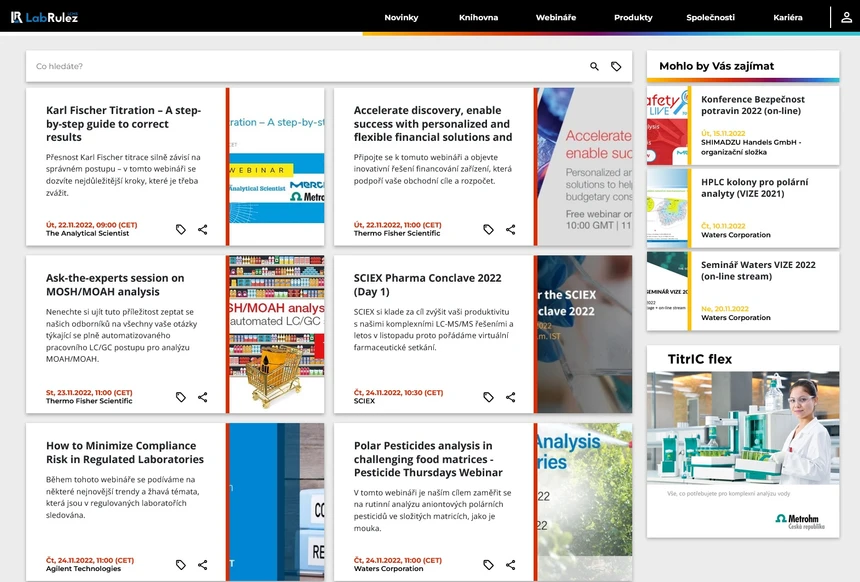Click the search magnifier icon
This screenshot has height=582, width=860.
click(x=594, y=66)
